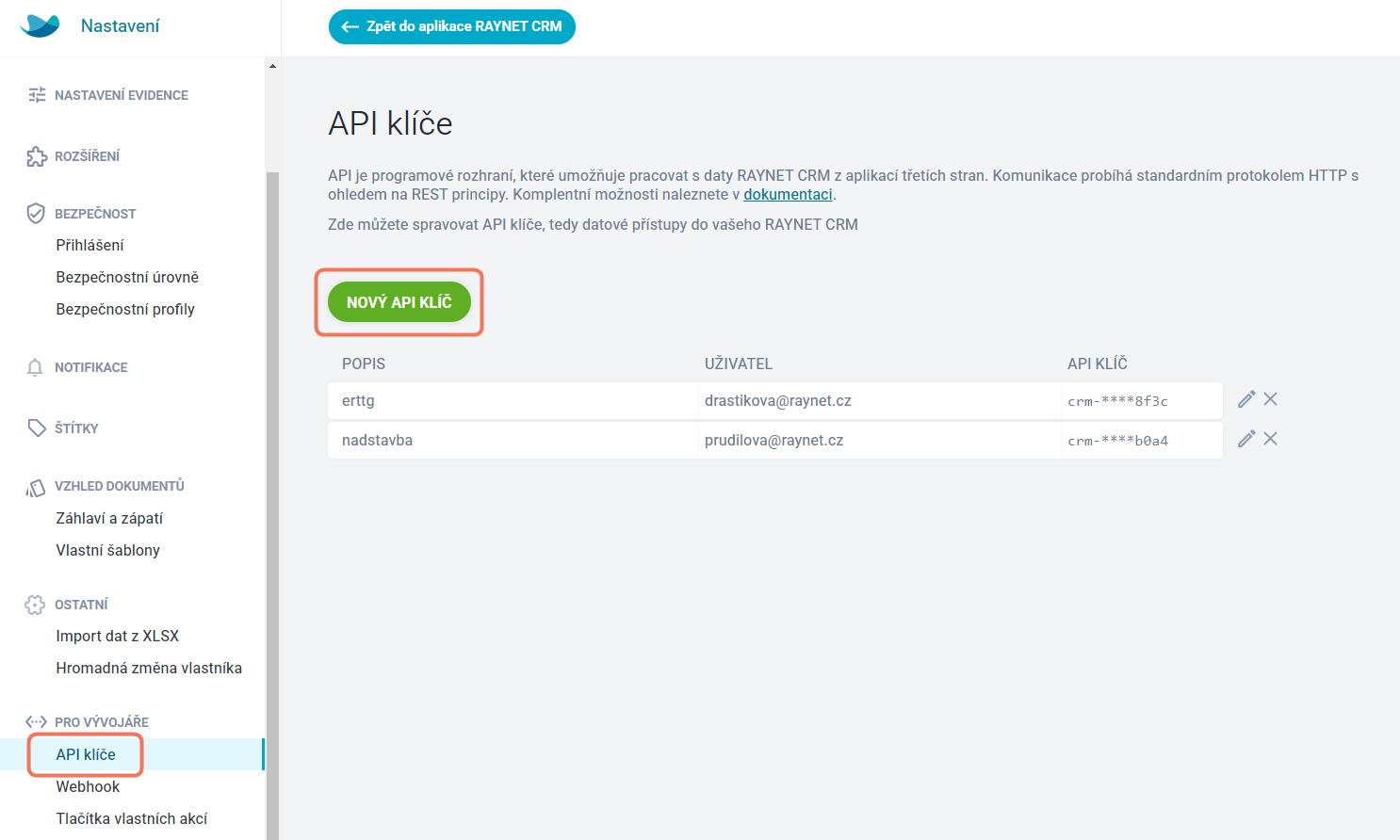This screenshot has height=840, width=1400.
Task: Click the API KLÍČ column header
Action: (x=1098, y=364)
